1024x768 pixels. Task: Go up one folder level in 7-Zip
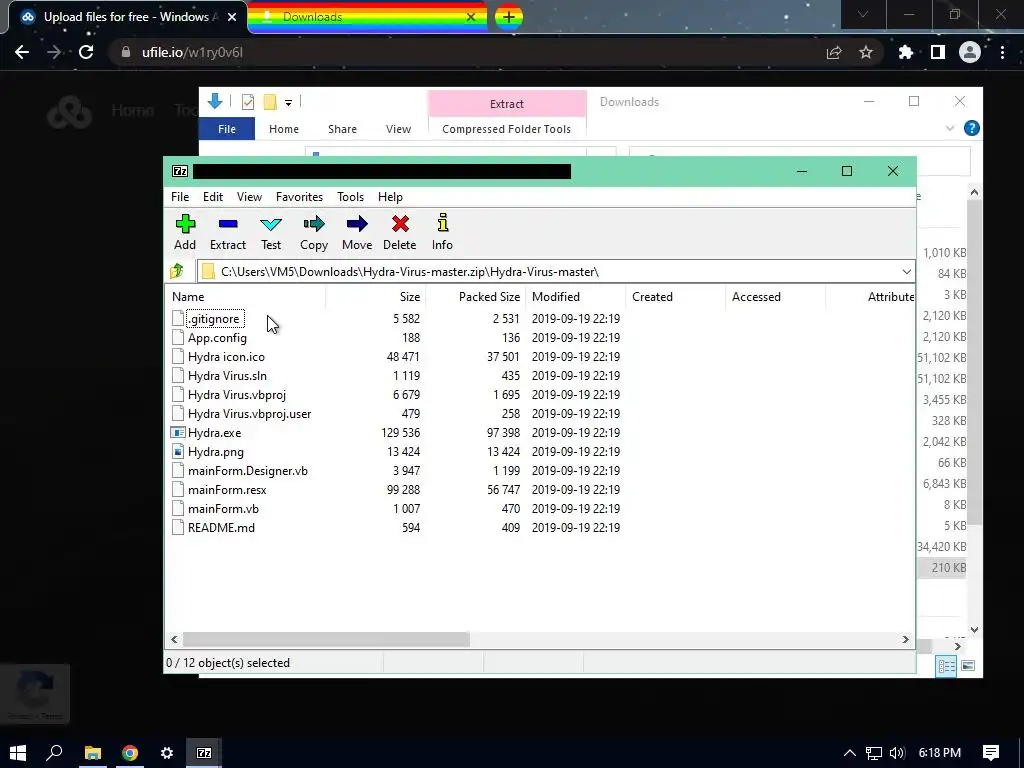coord(177,271)
